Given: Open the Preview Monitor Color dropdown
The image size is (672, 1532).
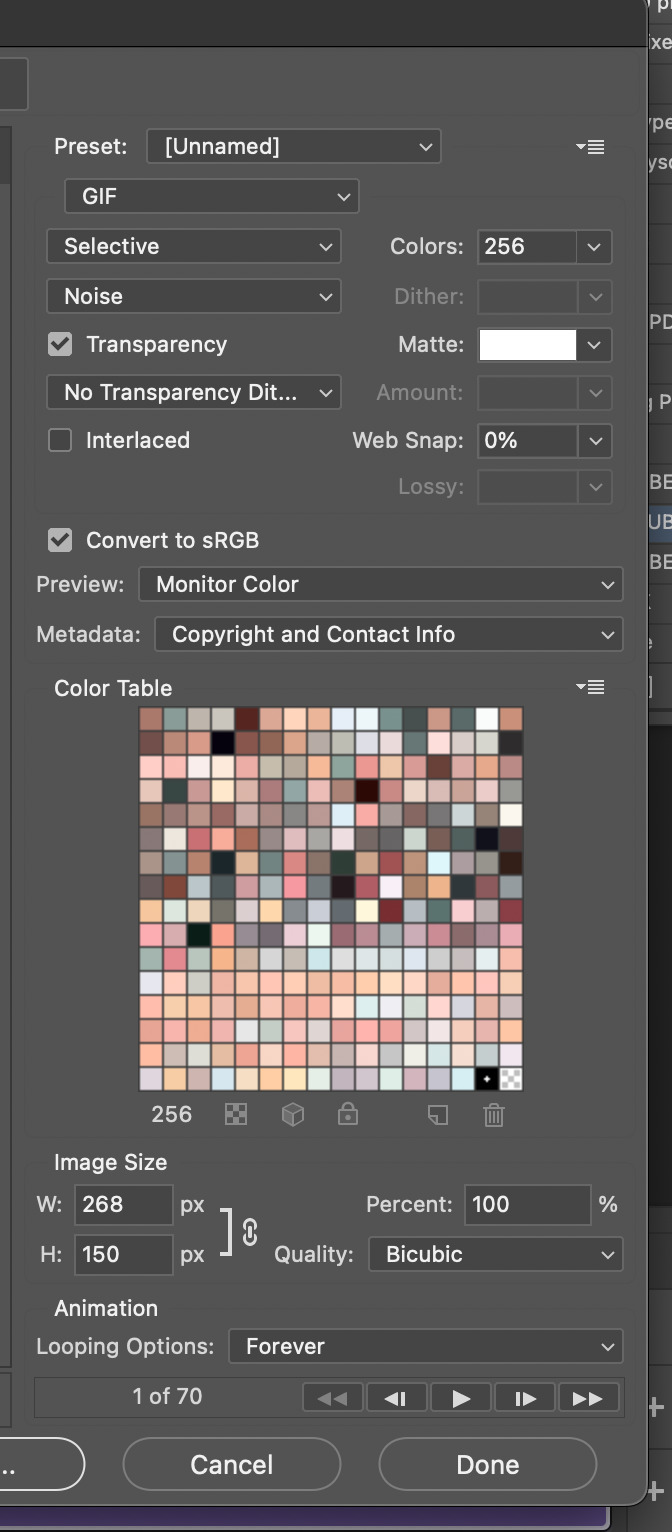Looking at the screenshot, I should point(381,584).
